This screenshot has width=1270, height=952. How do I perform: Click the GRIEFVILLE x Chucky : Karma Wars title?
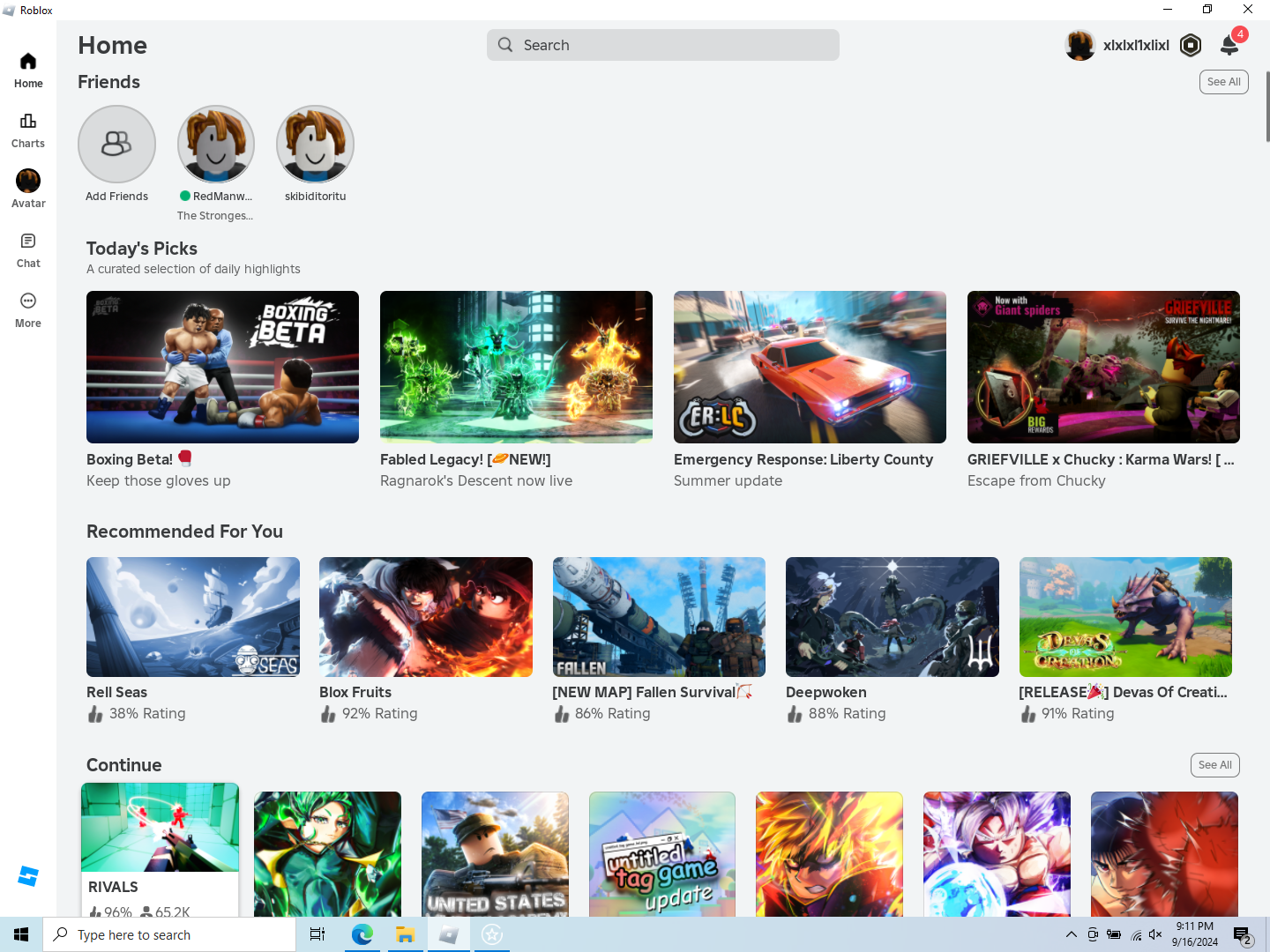1101,459
